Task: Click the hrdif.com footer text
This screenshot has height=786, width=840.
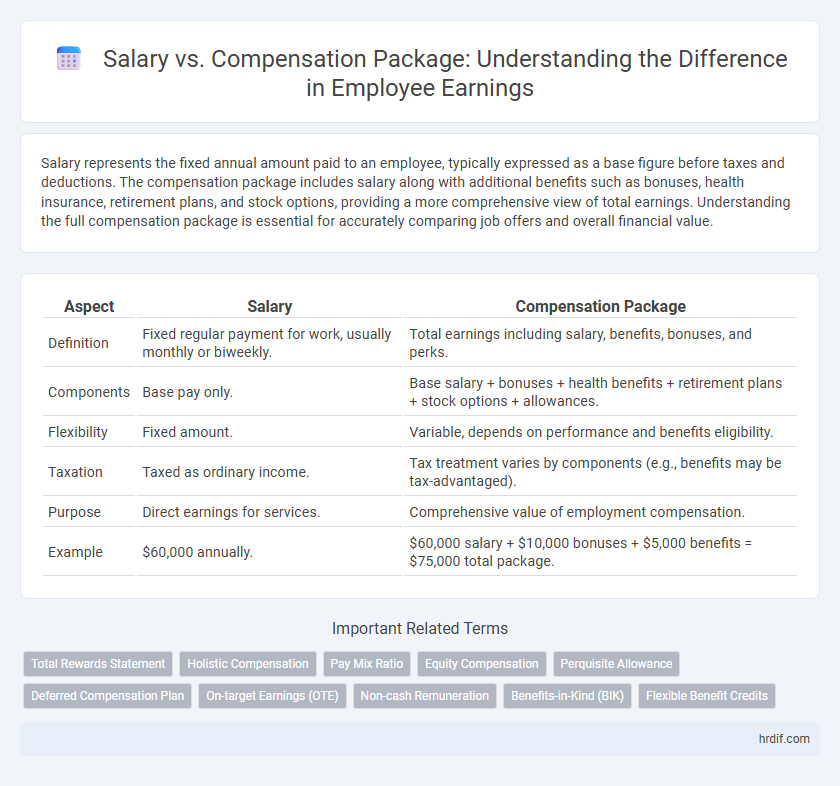Action: tap(784, 739)
